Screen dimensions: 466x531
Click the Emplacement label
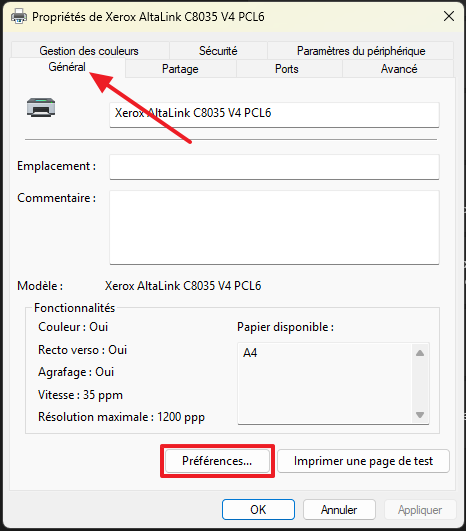coord(57,166)
